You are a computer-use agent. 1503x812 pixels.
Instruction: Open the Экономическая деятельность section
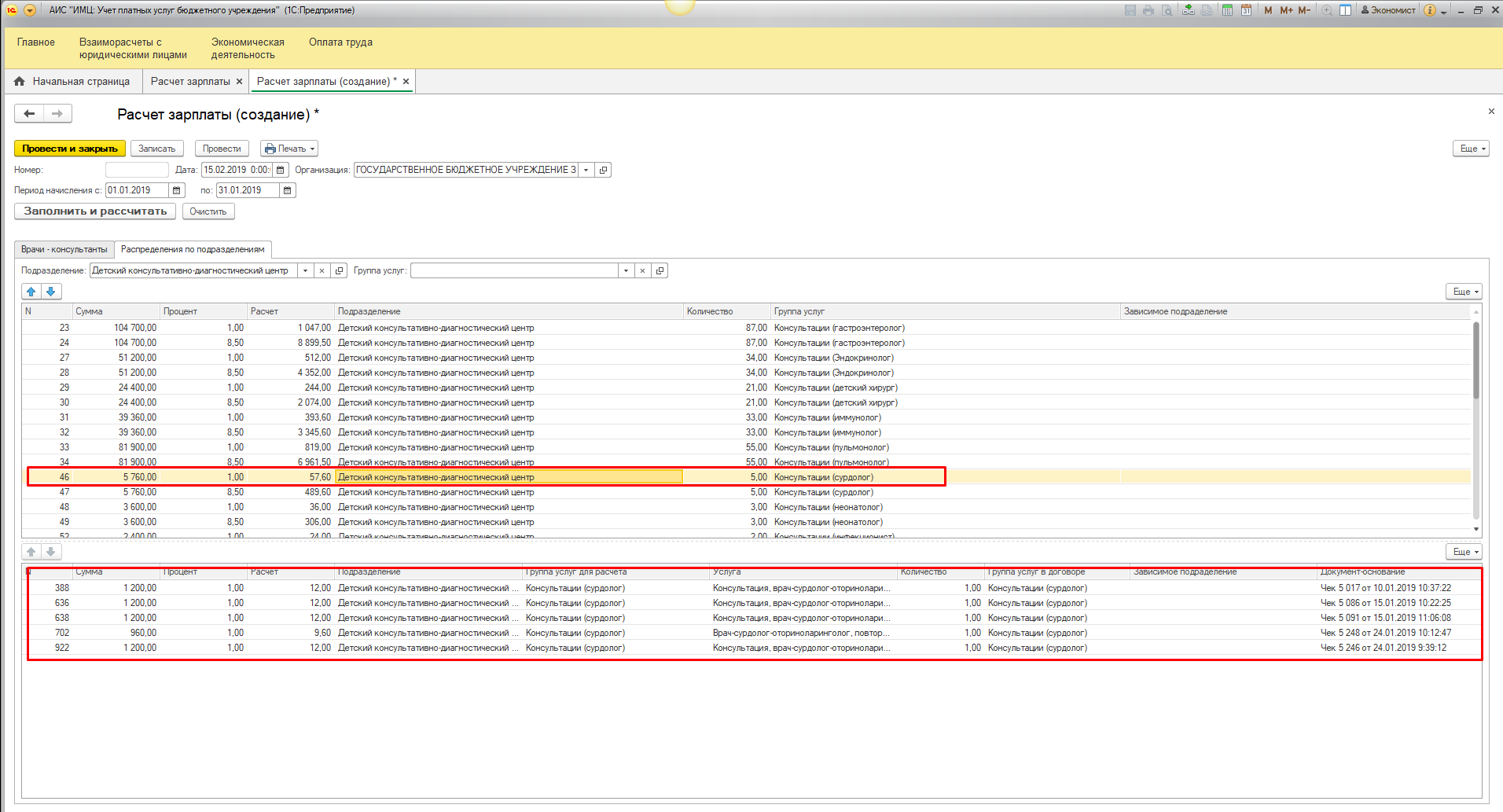(x=247, y=48)
